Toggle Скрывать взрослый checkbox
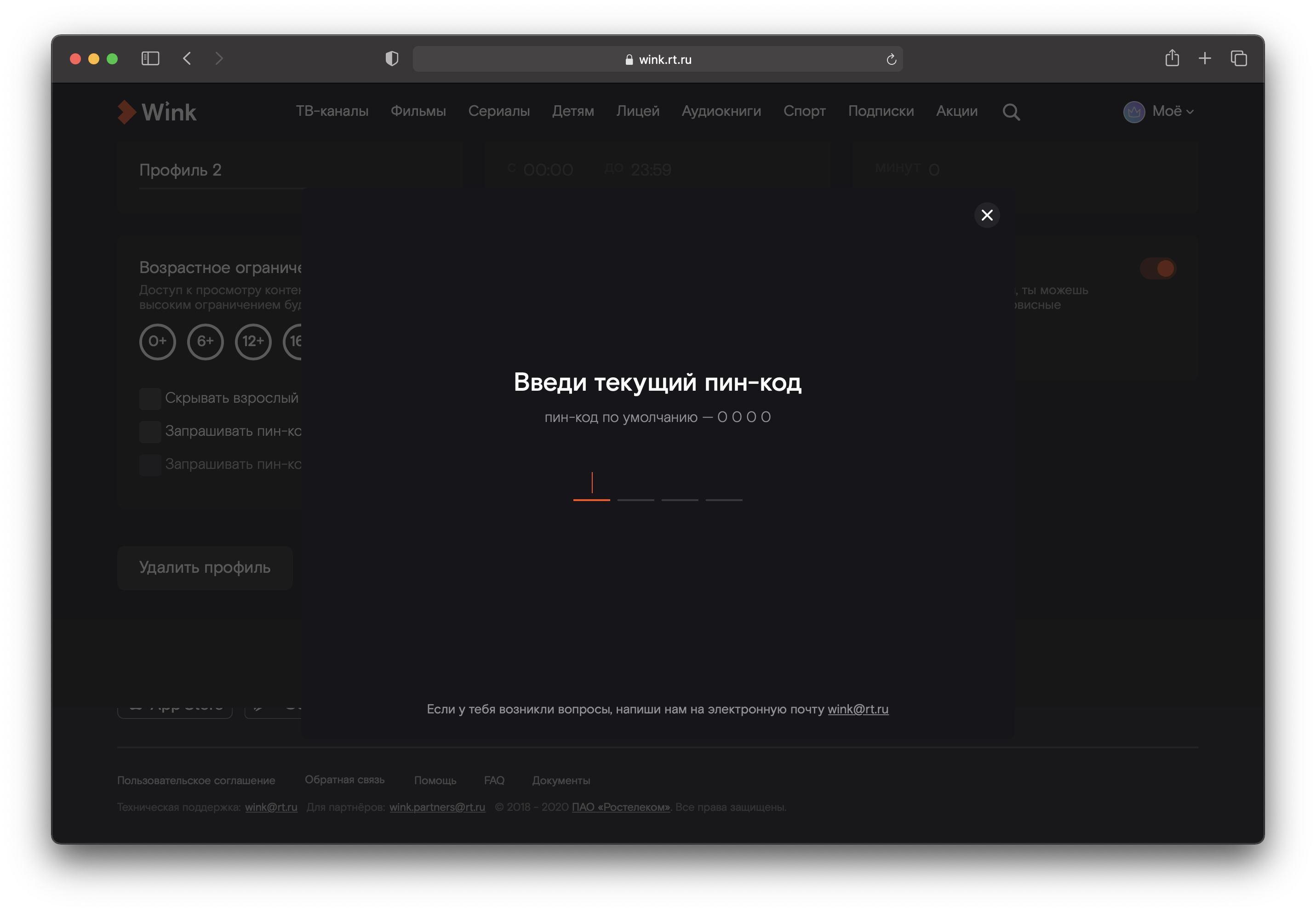This screenshot has width=1316, height=912. 150,398
